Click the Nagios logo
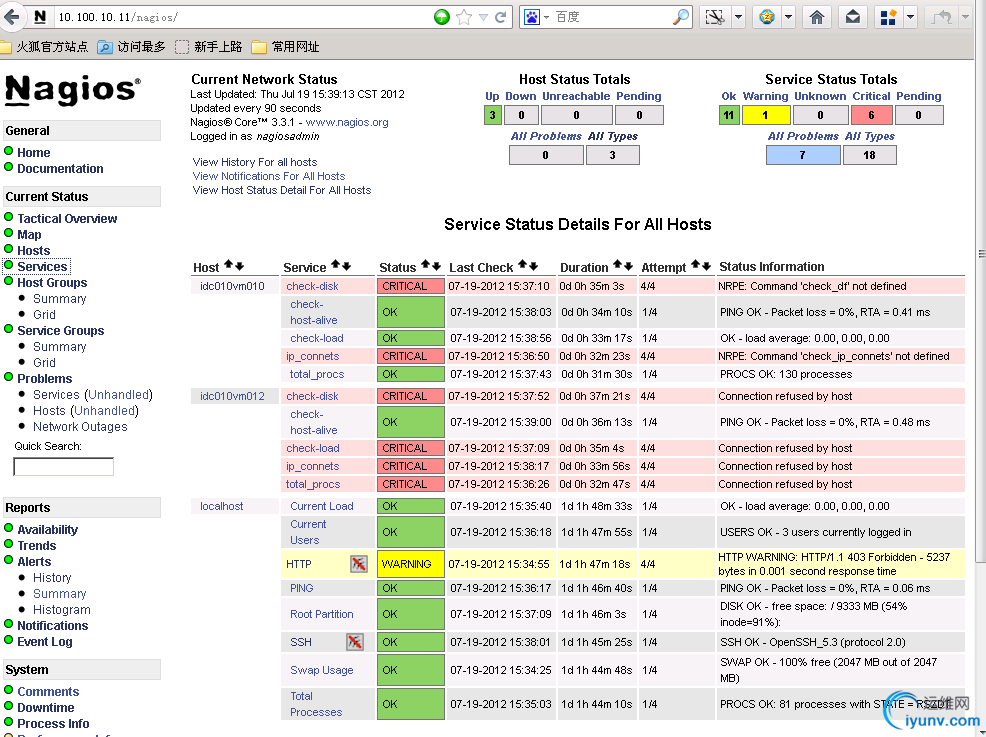The image size is (986, 737). click(73, 90)
